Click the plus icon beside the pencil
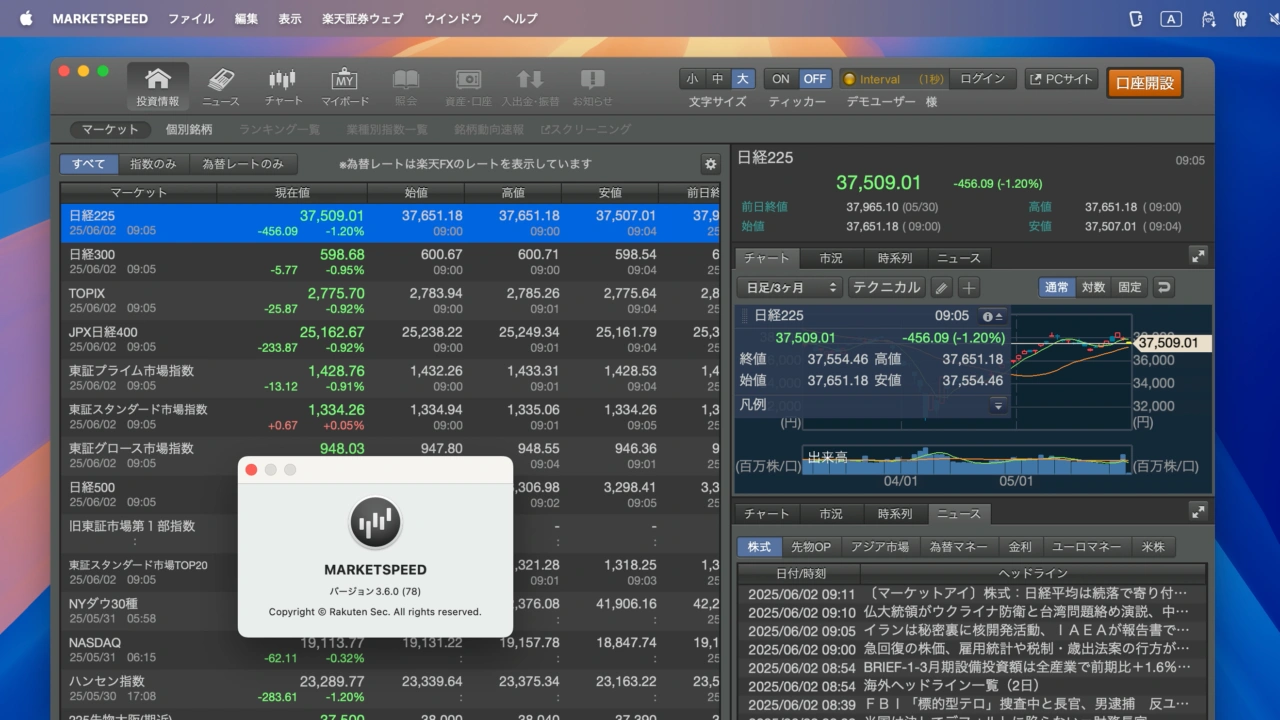This screenshot has height=720, width=1280. click(x=969, y=288)
